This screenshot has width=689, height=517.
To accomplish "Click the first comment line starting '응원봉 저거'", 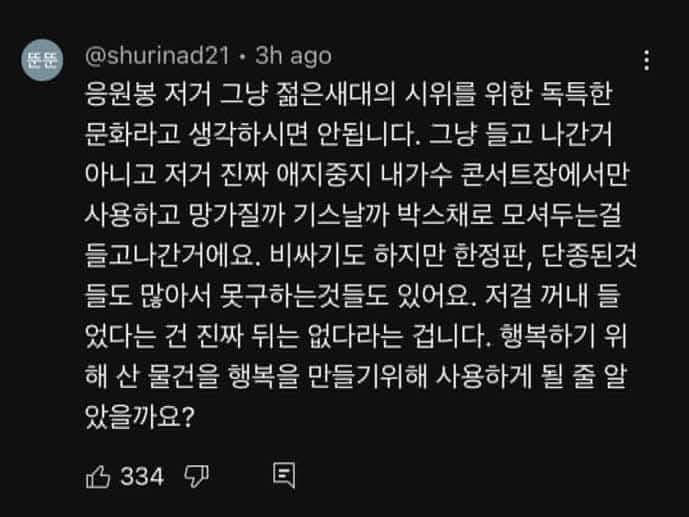I will (x=349, y=94).
